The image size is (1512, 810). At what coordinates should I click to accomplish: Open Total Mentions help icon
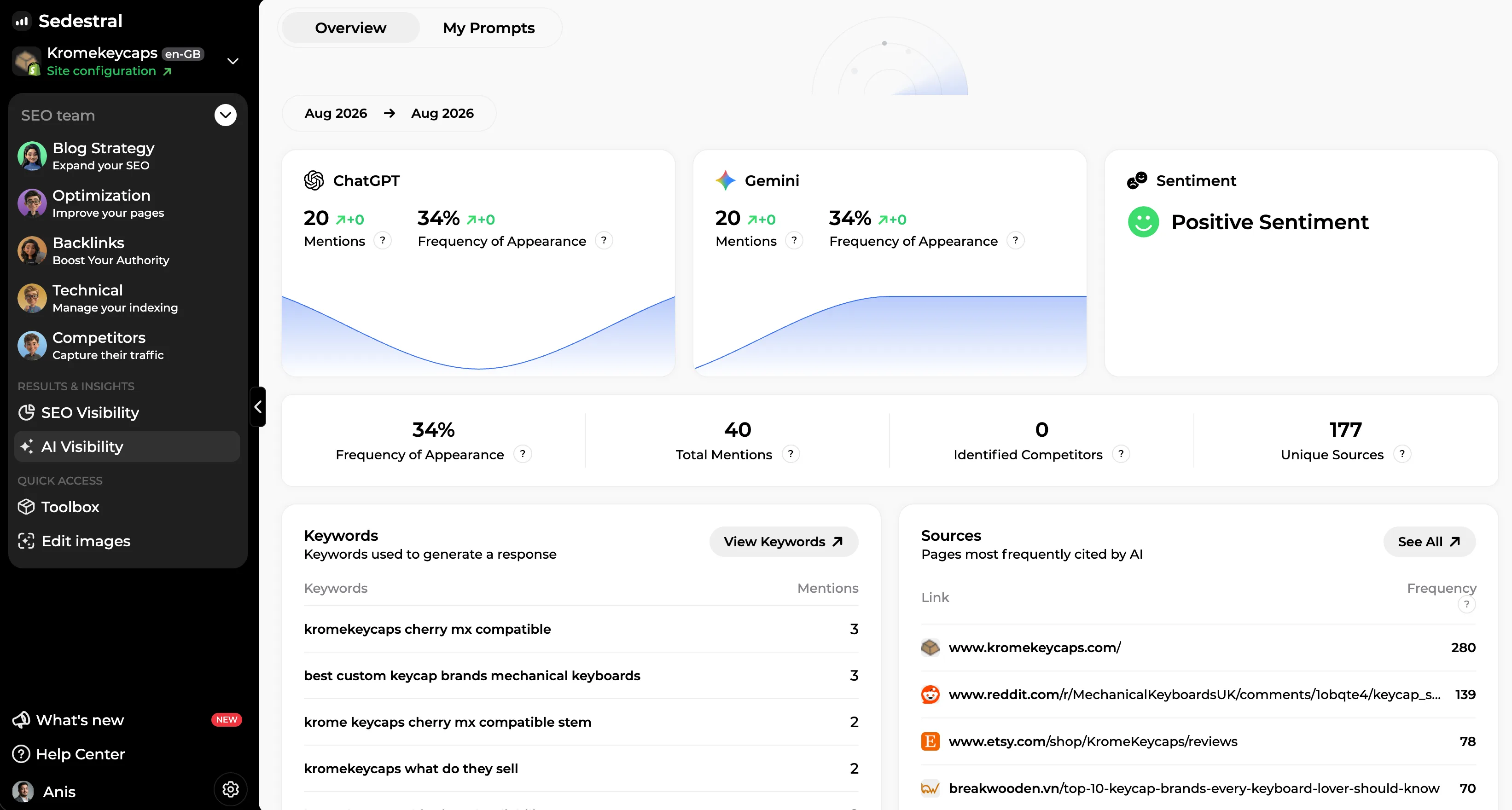[x=791, y=454]
